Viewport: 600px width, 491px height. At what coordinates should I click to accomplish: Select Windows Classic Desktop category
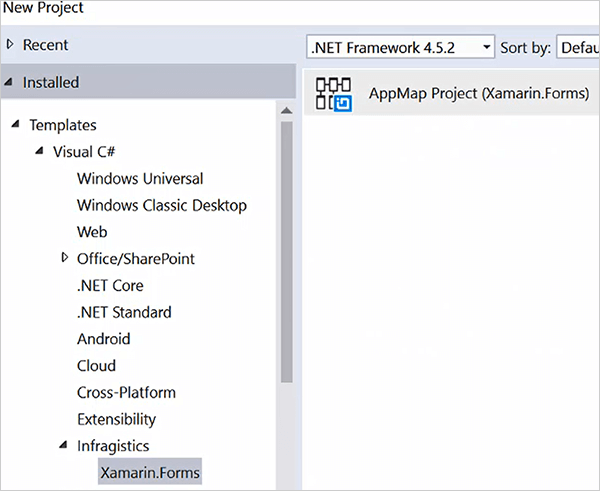coord(161,205)
